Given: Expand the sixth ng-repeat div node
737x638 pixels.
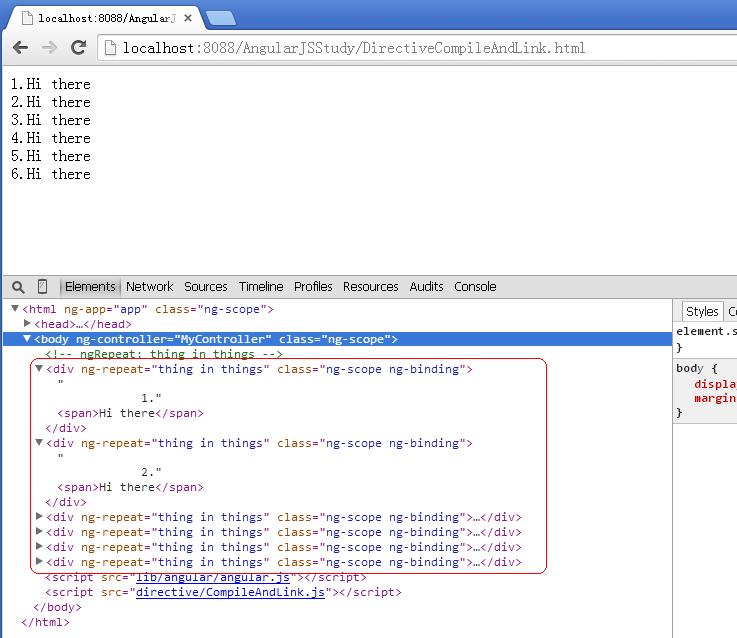Looking at the screenshot, I should click(x=39, y=561).
